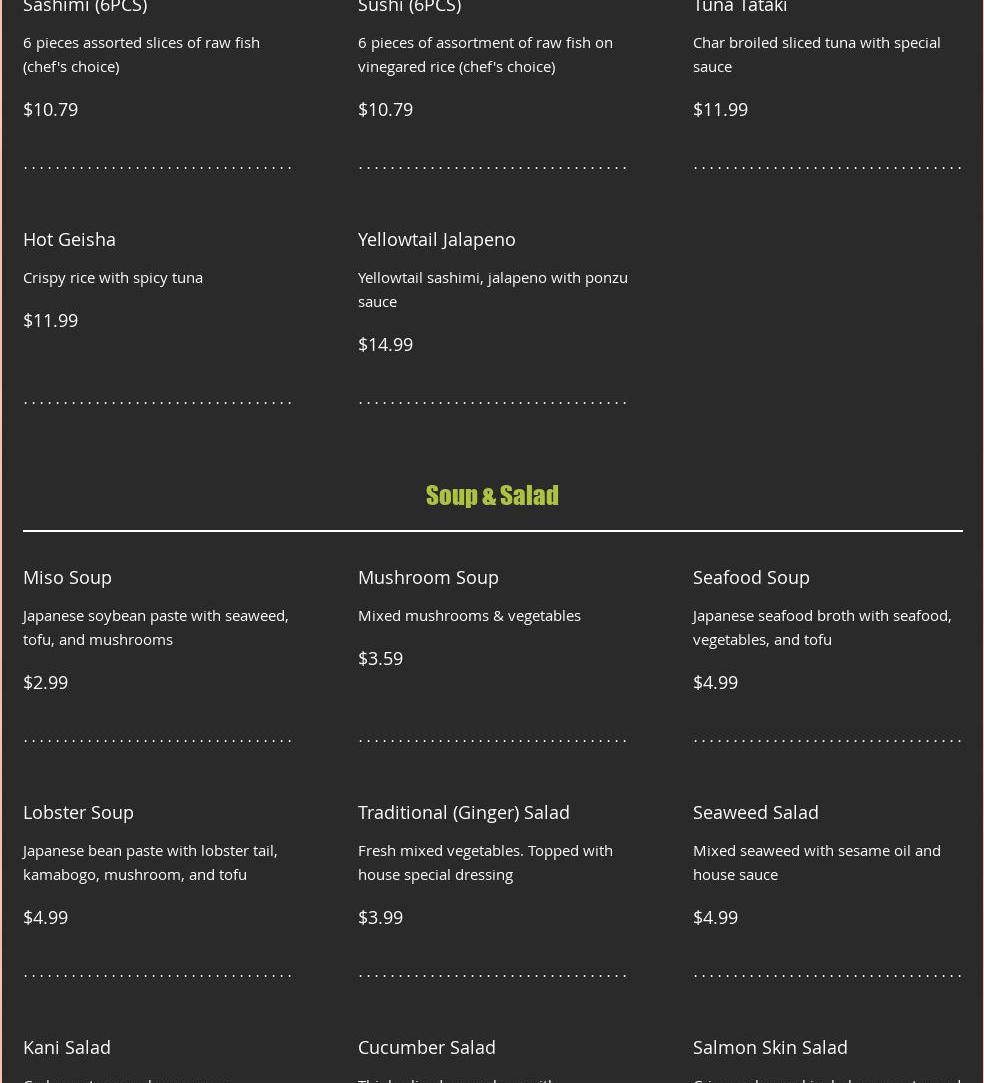Open the Salmon Skin Salad item
The width and height of the screenshot is (984, 1083).
(x=770, y=1047)
